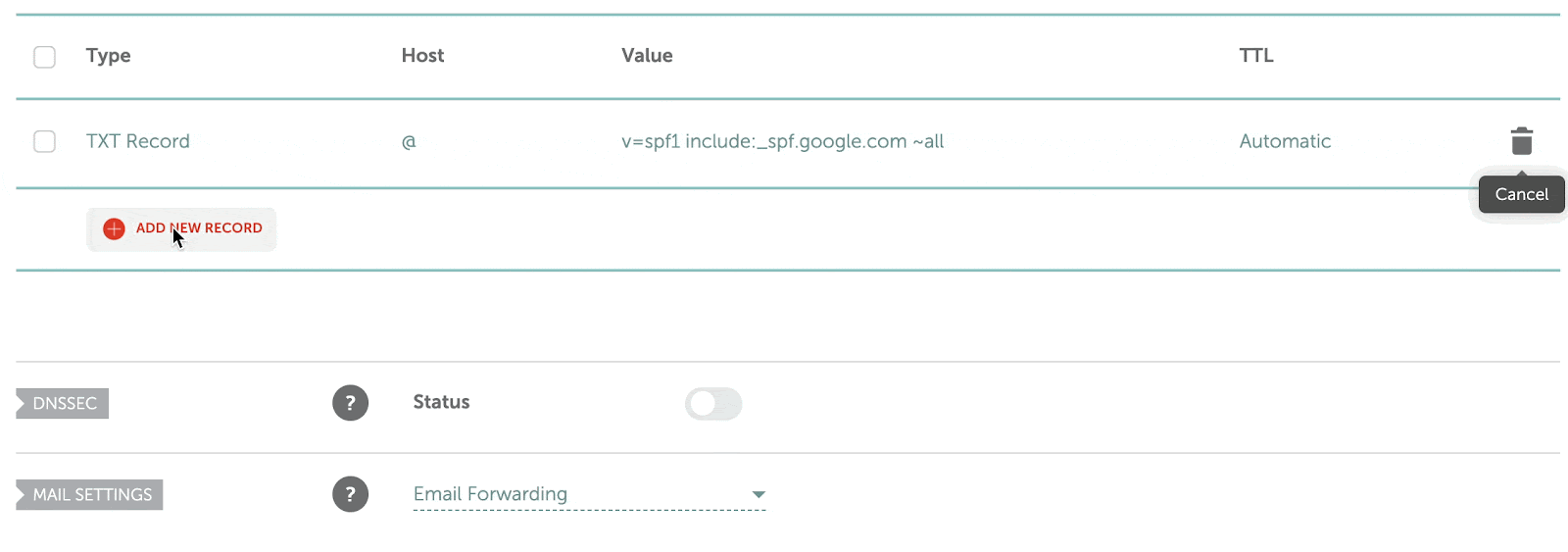This screenshot has width=1568, height=552.
Task: Change the TXT Record type field
Action: click(x=137, y=141)
